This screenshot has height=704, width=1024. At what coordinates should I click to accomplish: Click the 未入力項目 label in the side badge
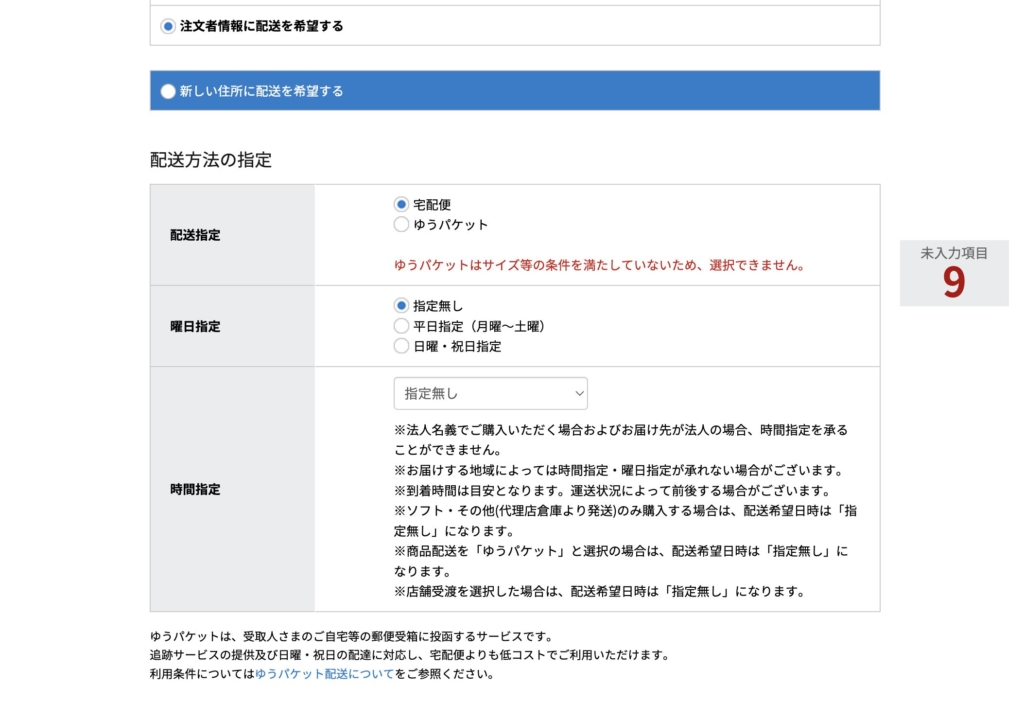[954, 254]
